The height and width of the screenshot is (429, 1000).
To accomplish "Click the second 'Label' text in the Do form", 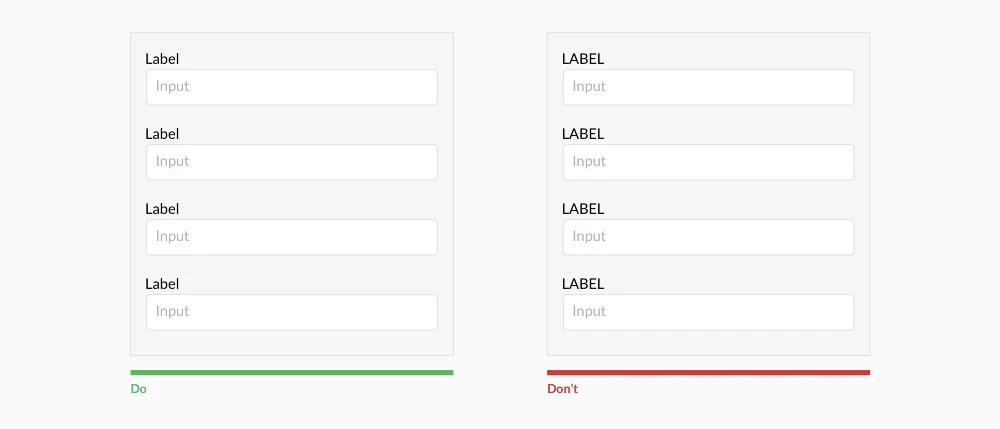I will 162,134.
